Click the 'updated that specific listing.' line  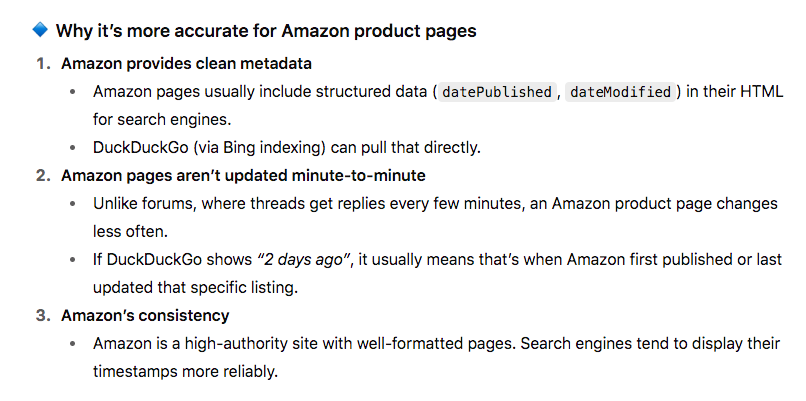[195, 287]
